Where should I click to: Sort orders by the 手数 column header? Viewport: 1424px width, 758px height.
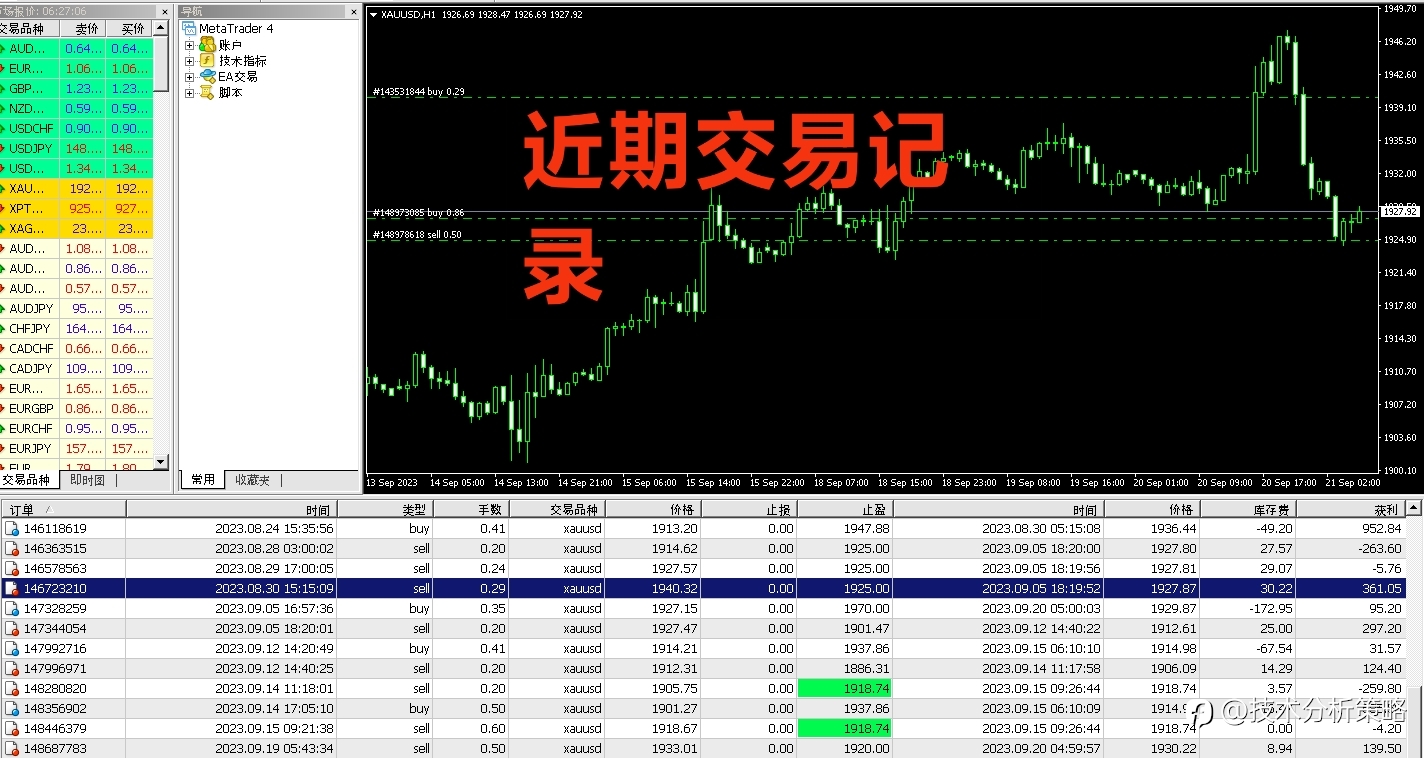point(472,509)
